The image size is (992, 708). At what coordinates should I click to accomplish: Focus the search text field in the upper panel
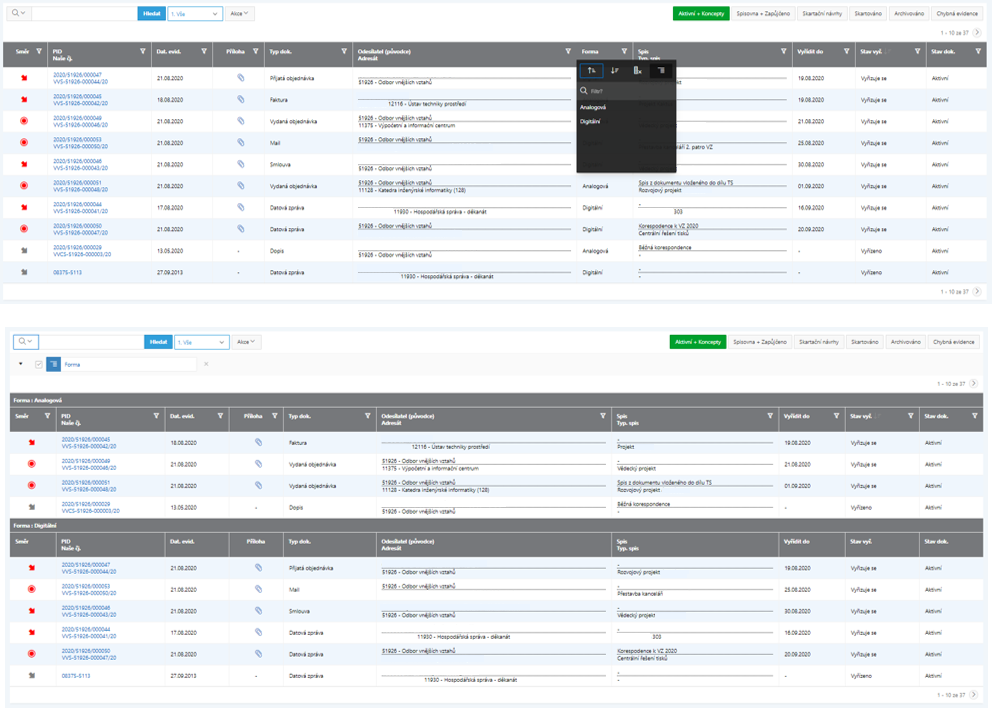click(x=84, y=13)
